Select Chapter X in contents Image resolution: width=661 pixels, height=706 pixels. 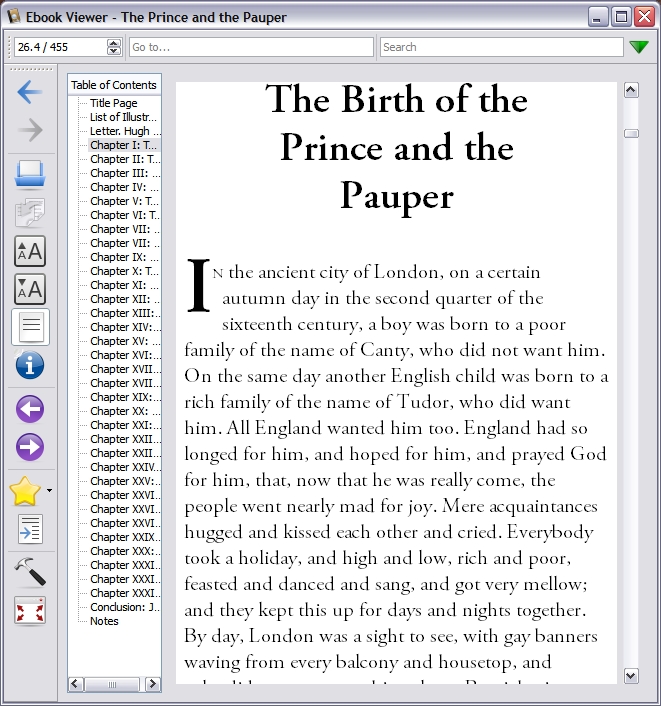124,271
